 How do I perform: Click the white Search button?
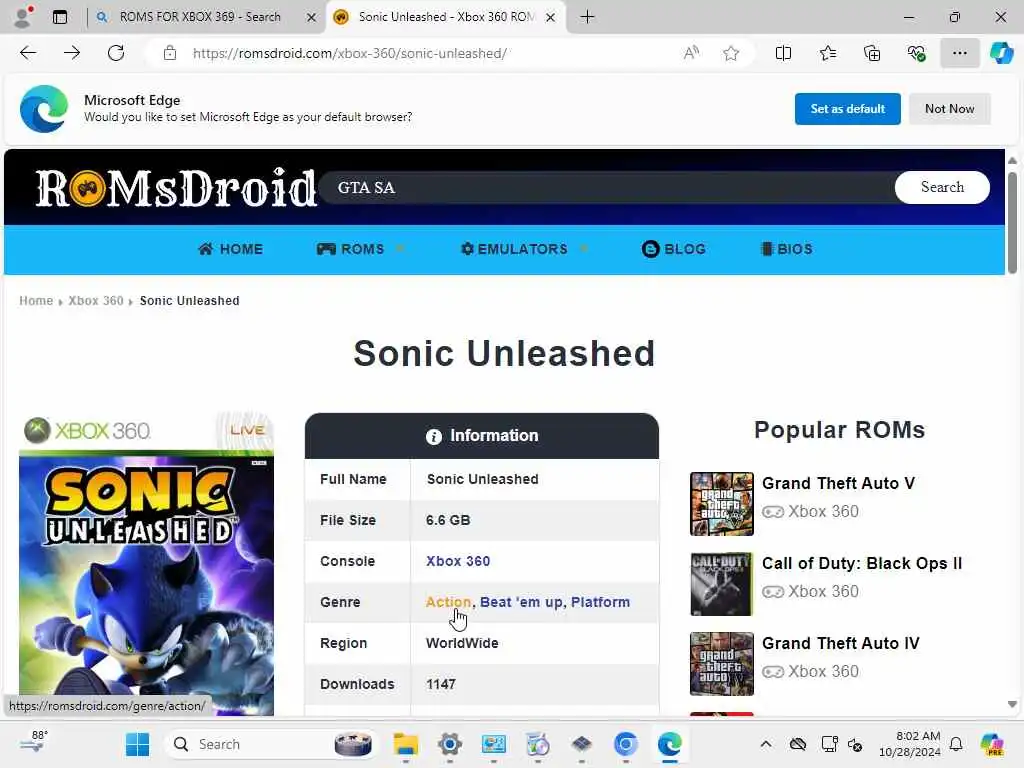click(942, 187)
